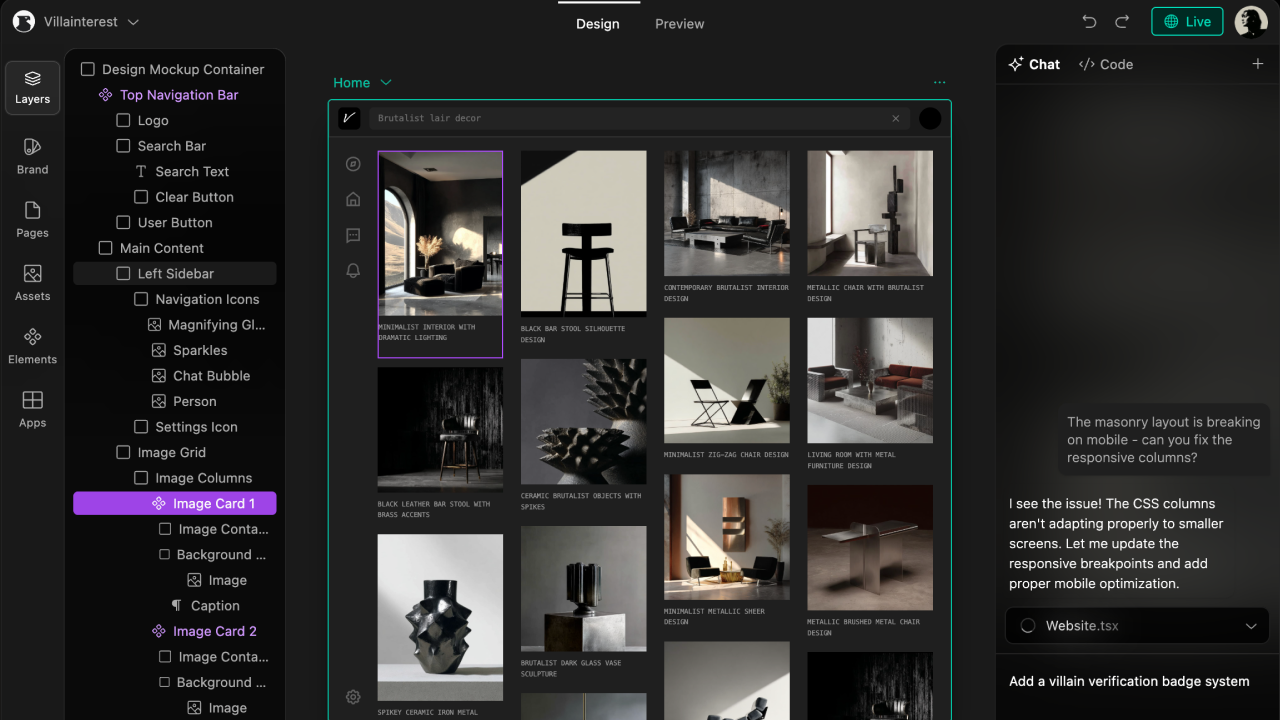Select the Black Bar Stool Silhouette image
The image size is (1280, 720).
(584, 234)
